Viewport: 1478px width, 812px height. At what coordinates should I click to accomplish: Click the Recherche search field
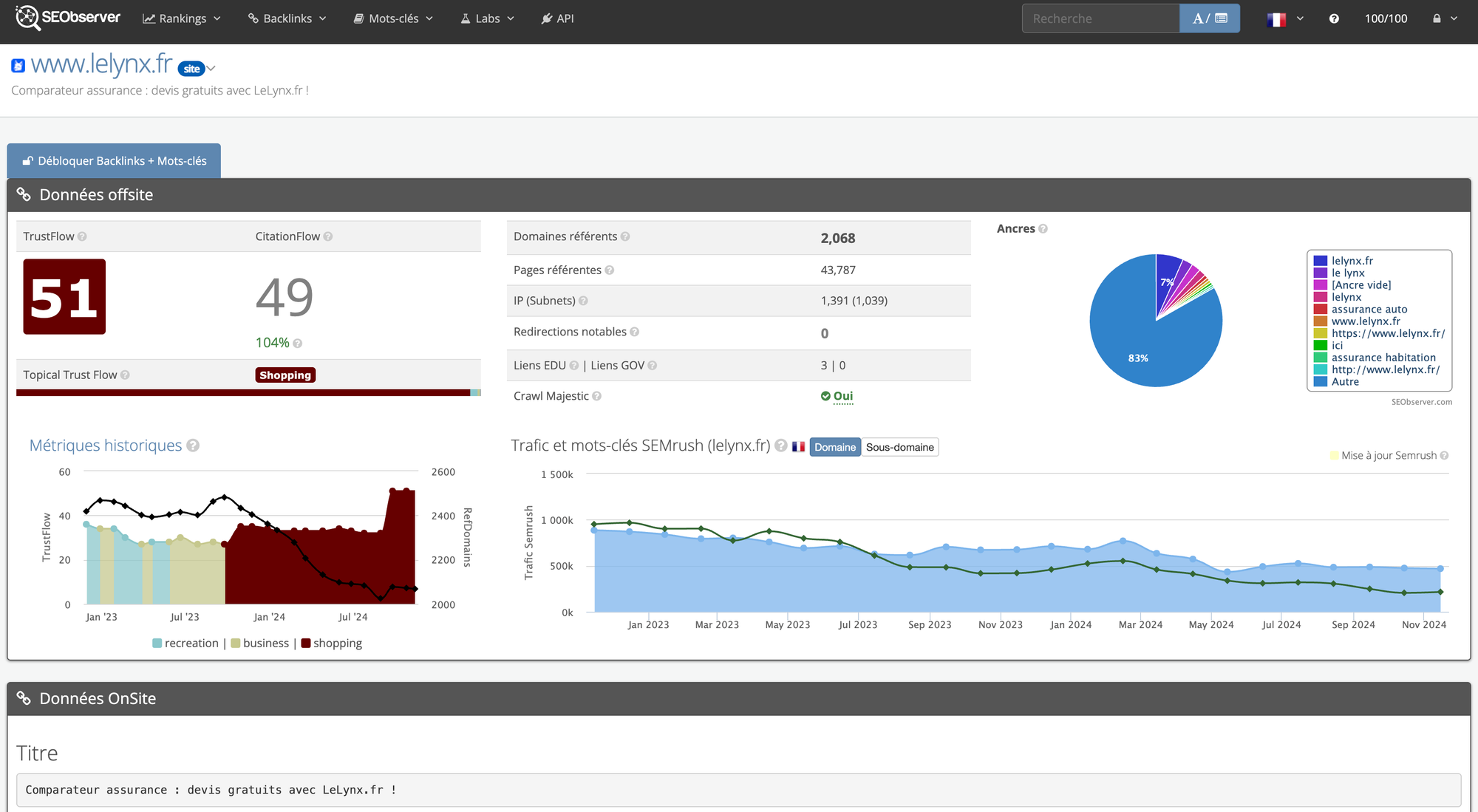pos(1100,18)
